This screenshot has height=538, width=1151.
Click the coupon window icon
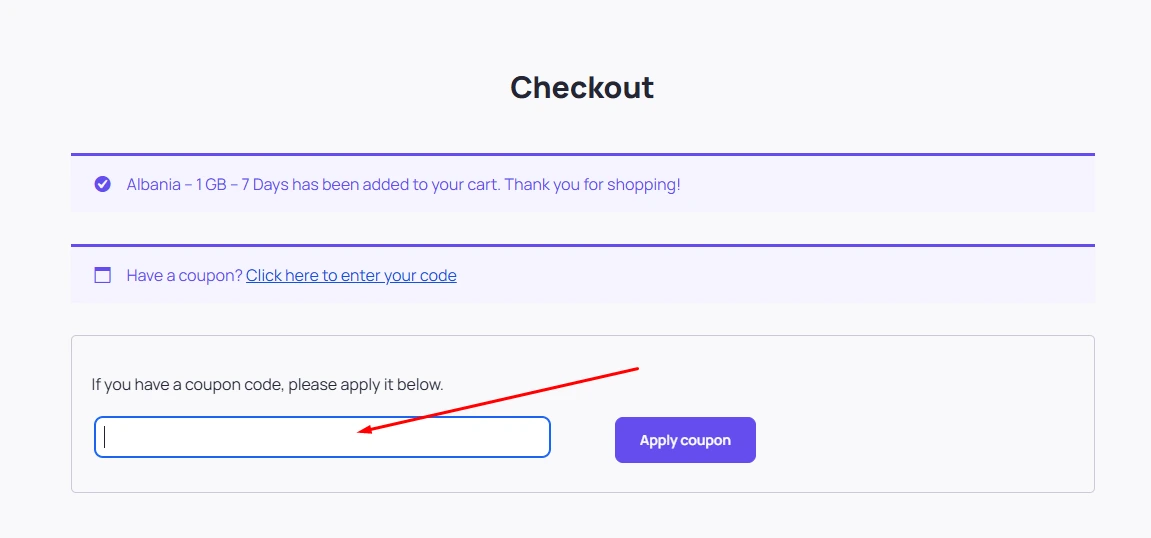click(x=102, y=275)
